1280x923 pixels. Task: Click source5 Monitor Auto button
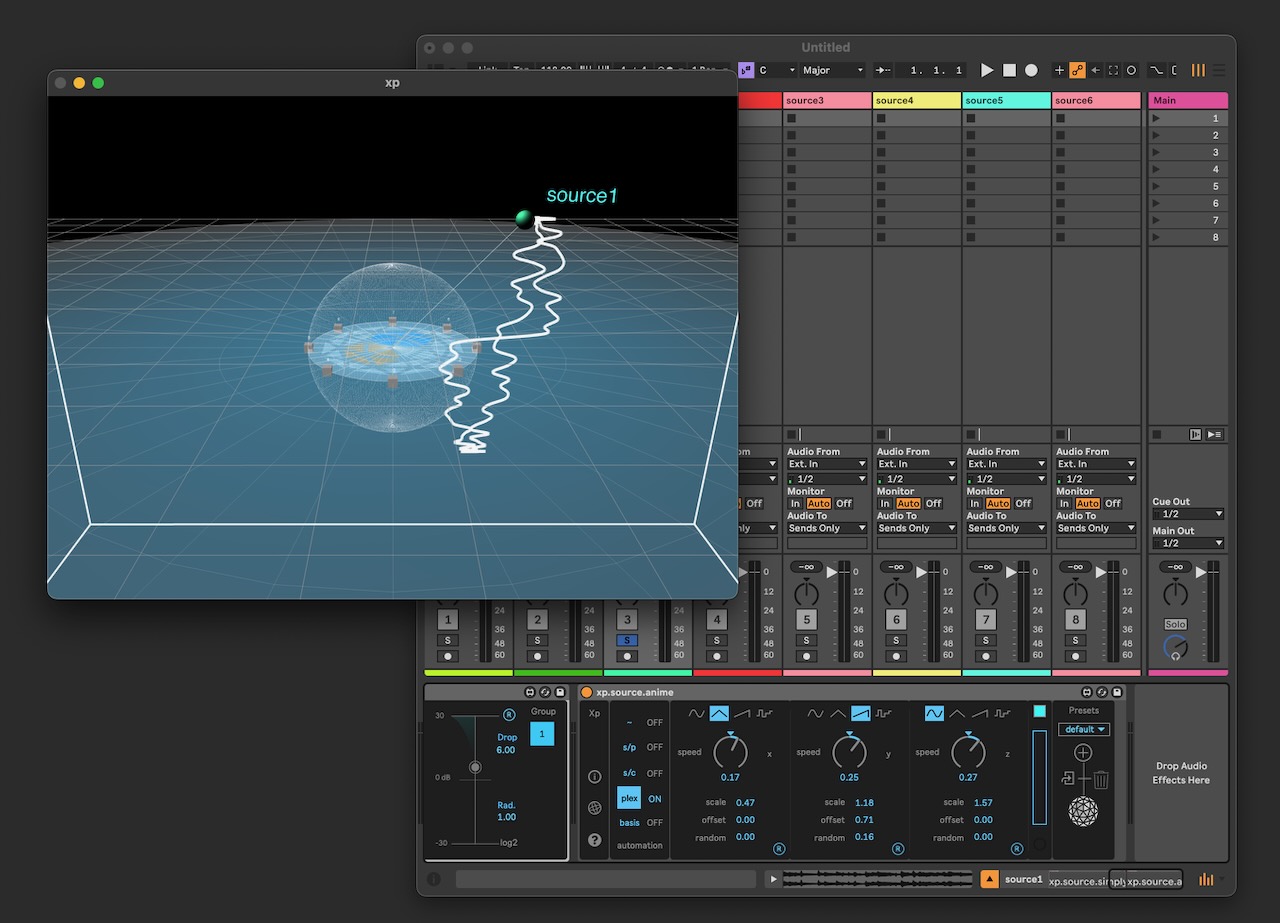coord(998,503)
